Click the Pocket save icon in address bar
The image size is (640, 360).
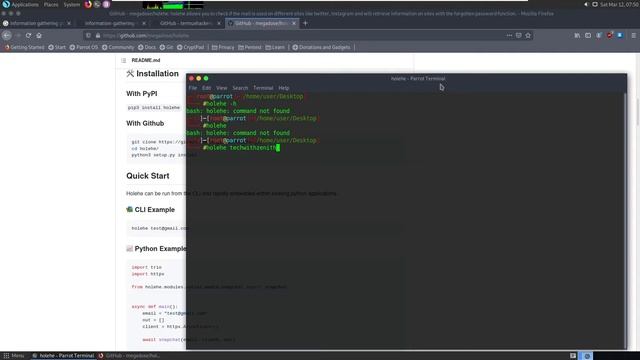tap(518, 36)
